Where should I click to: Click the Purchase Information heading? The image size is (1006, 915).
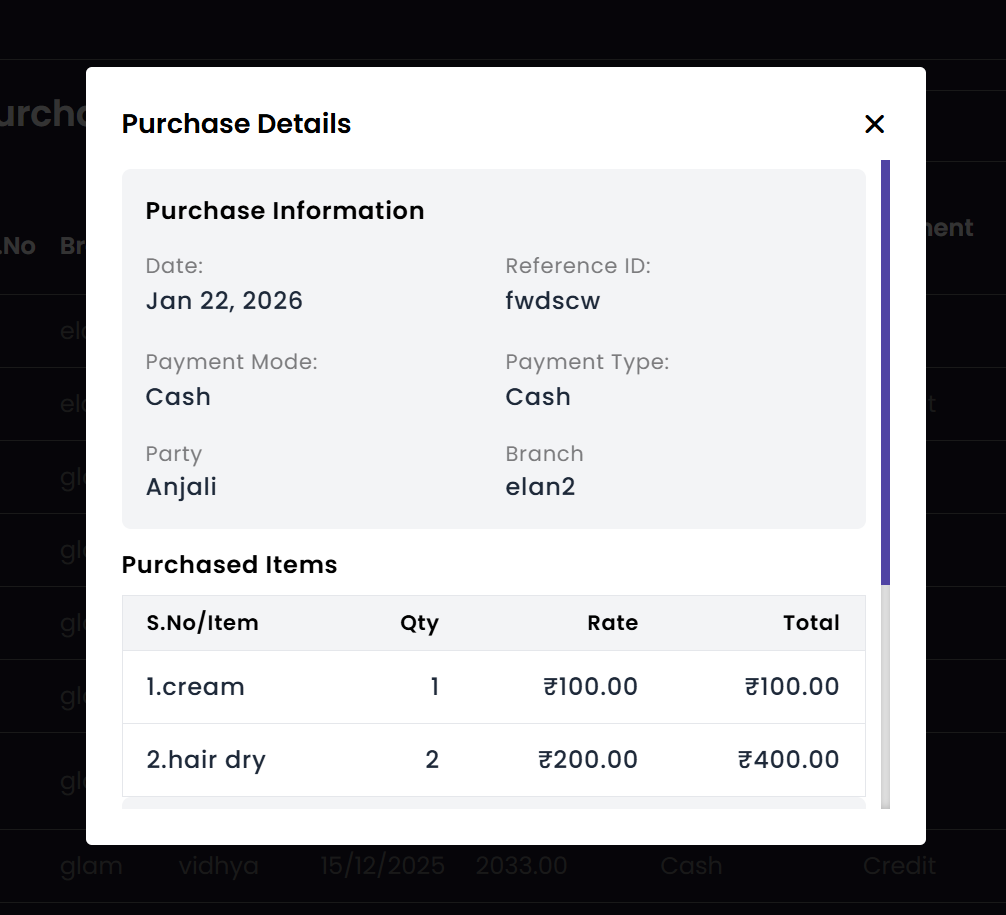pos(285,211)
